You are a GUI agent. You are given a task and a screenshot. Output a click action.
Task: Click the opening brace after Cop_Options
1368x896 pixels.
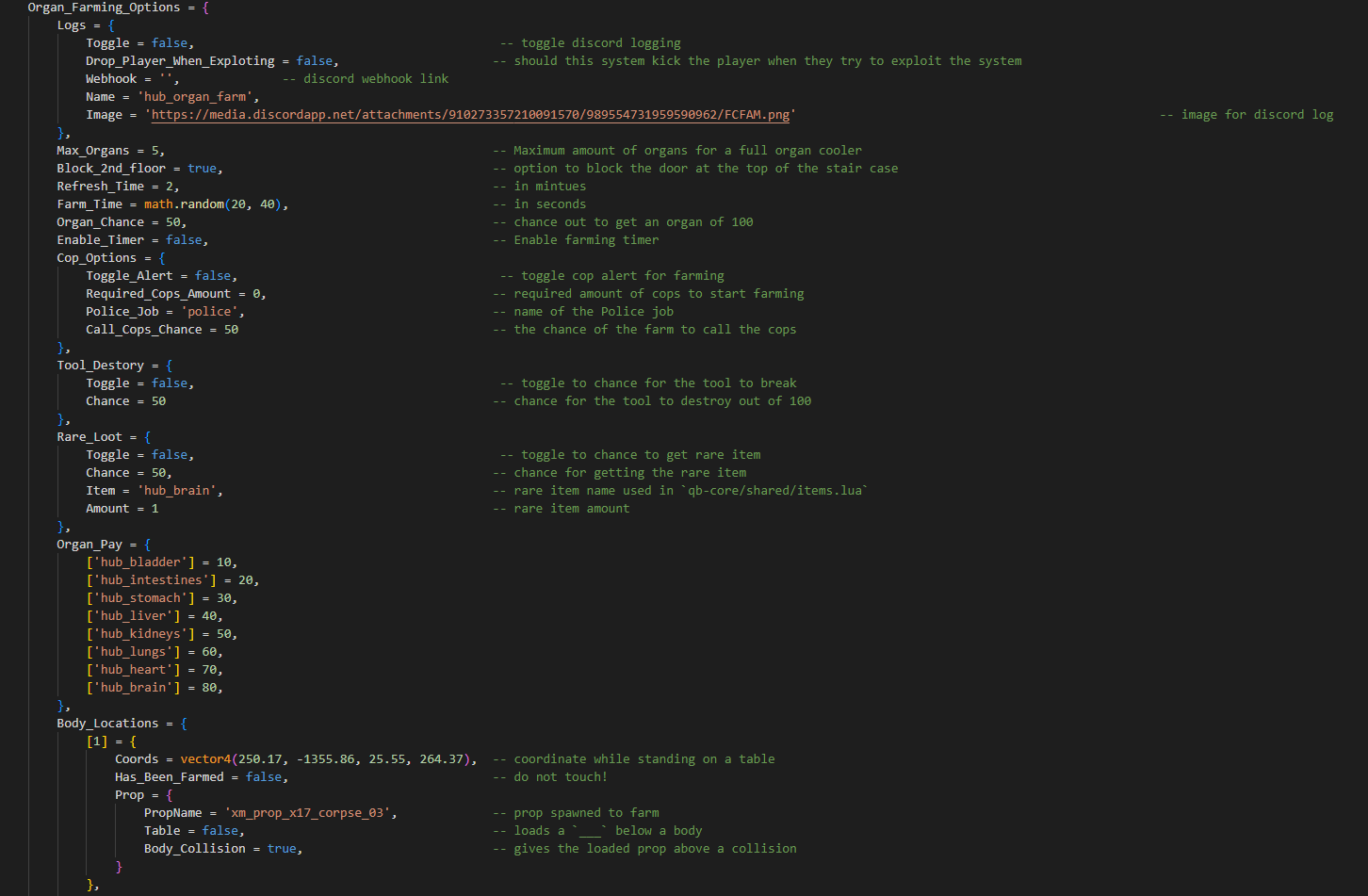point(162,258)
